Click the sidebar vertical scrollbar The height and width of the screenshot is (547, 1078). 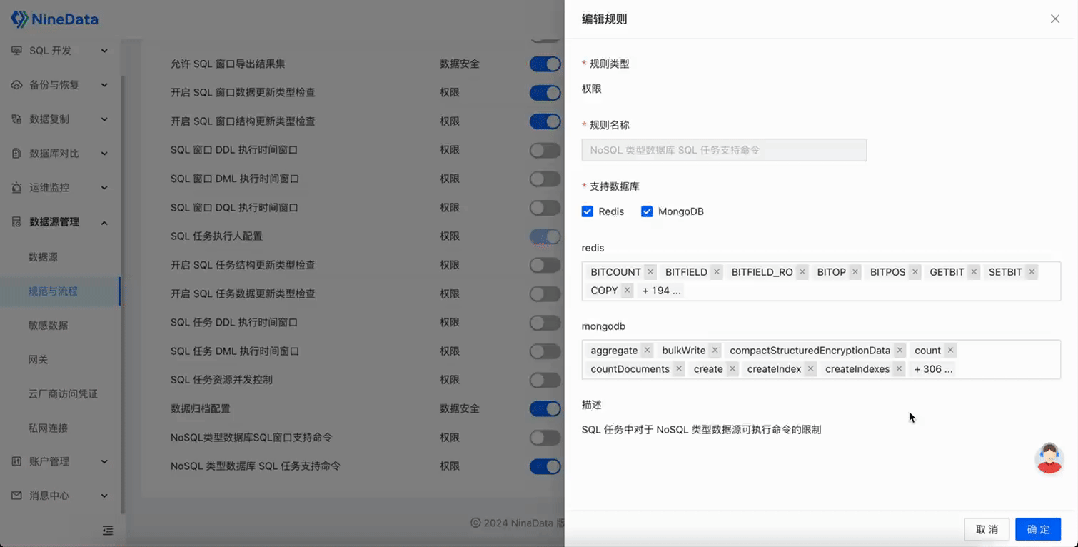[x=122, y=294]
